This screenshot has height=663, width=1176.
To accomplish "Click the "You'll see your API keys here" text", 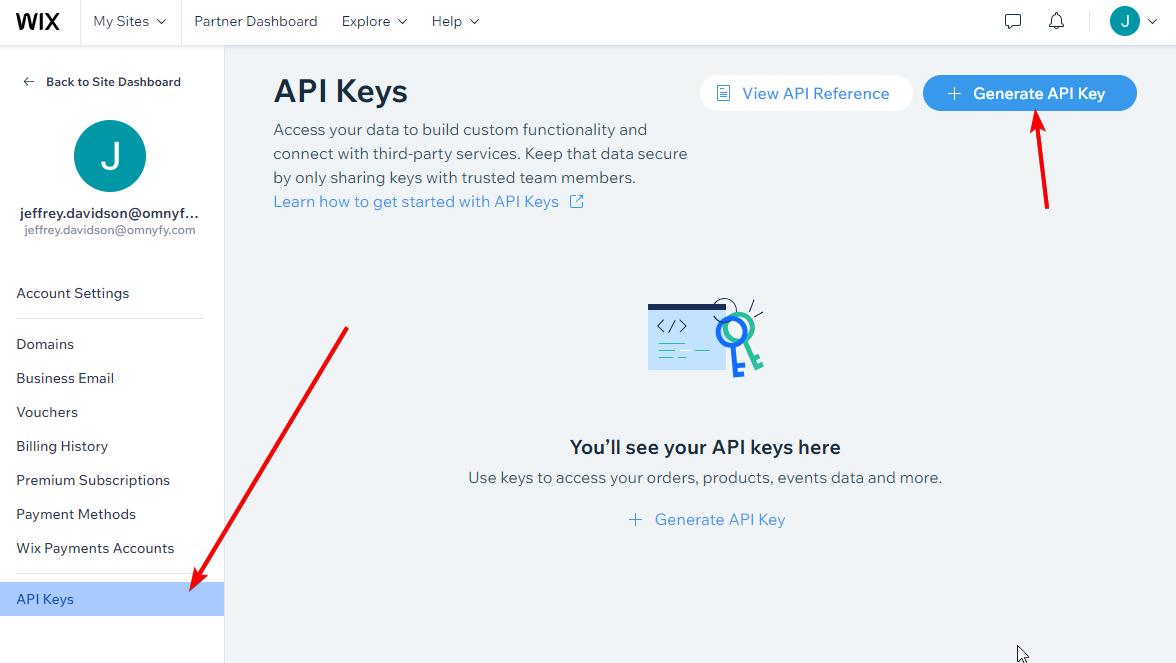I will coord(705,447).
